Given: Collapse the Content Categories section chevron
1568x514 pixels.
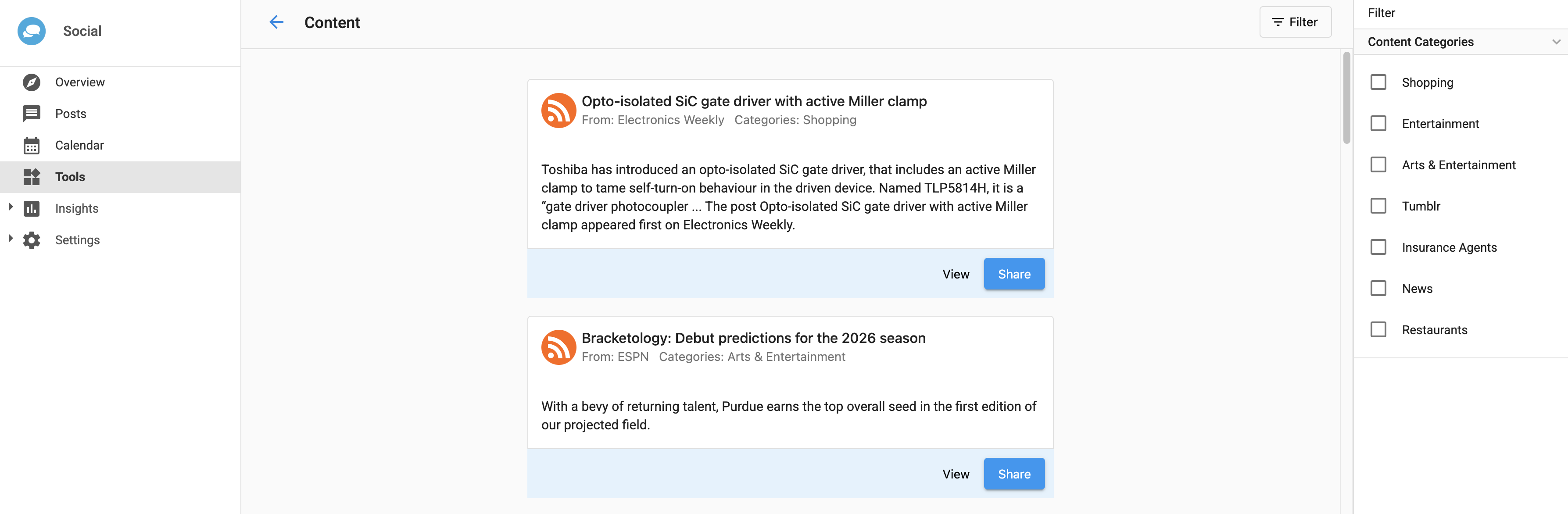Looking at the screenshot, I should coord(1555,42).
